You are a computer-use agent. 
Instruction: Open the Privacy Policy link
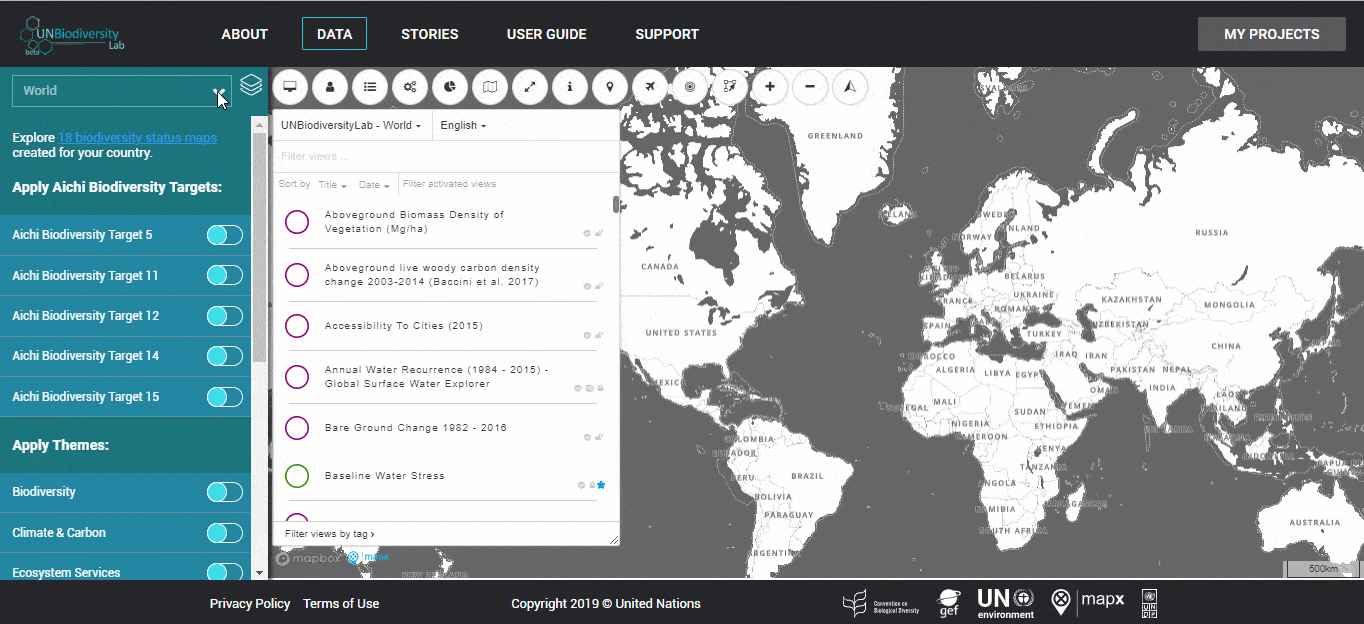[x=250, y=603]
